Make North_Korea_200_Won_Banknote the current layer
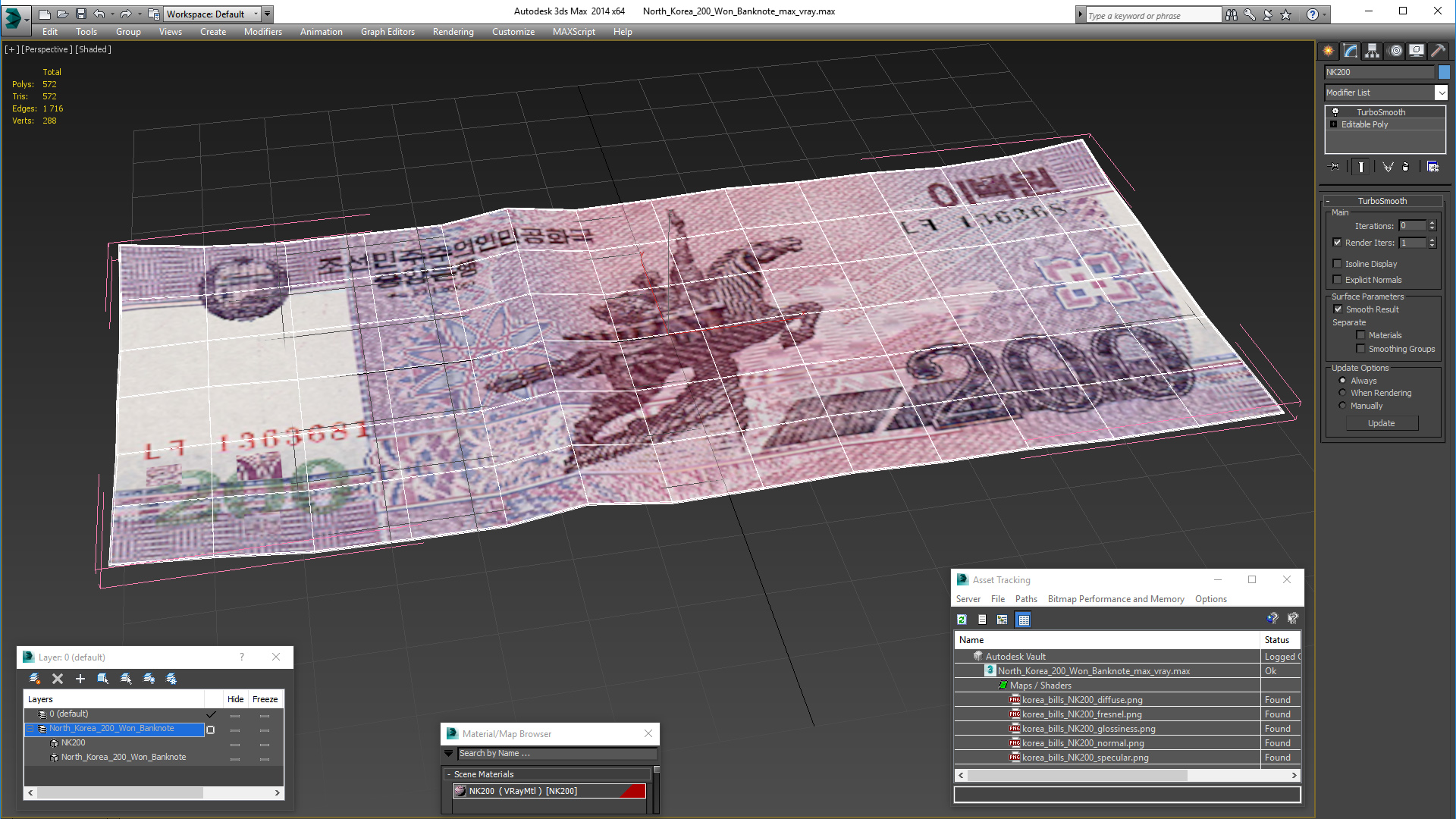The image size is (1456, 819). 211,730
